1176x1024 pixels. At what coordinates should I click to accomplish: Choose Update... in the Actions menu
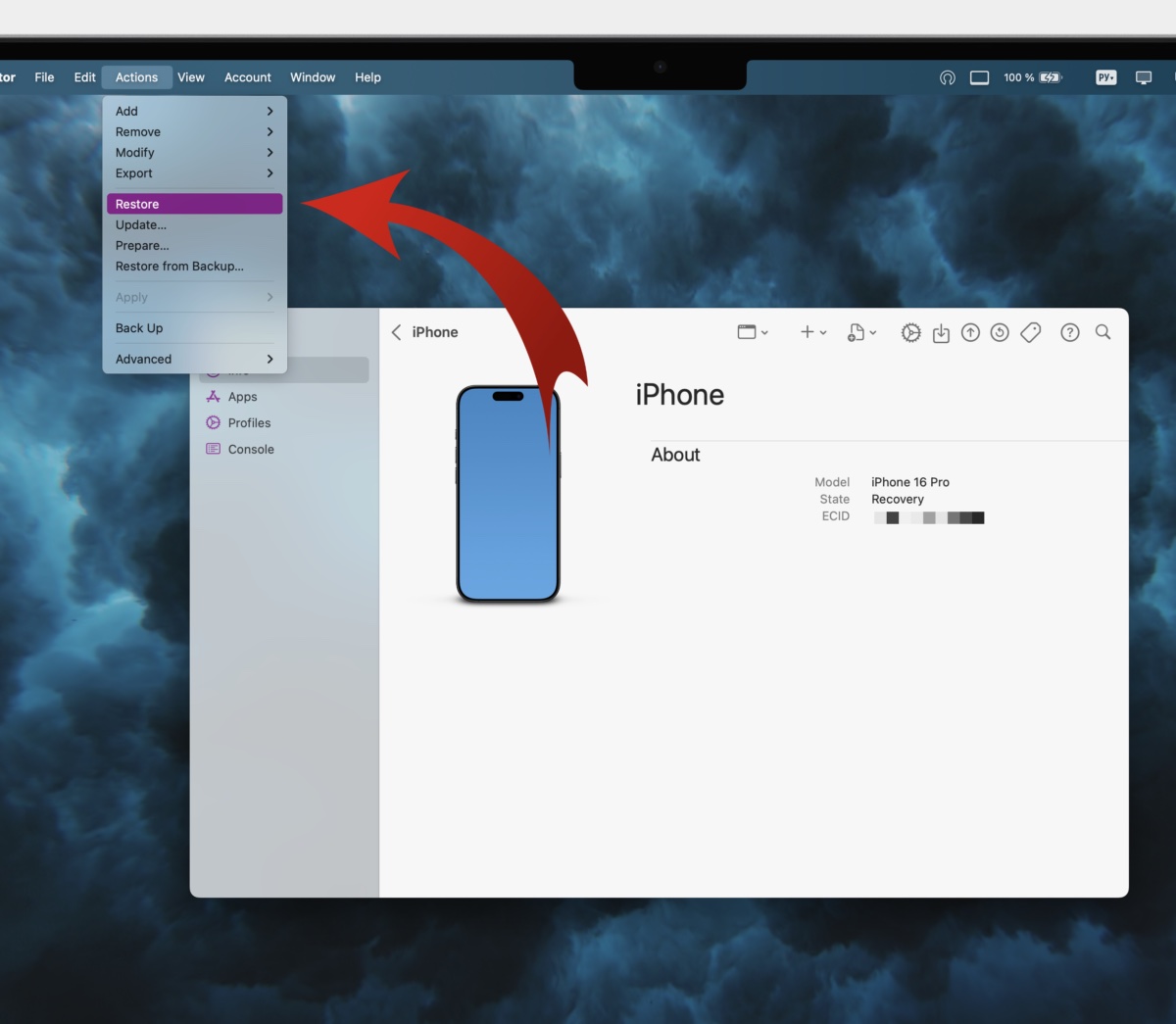coord(194,225)
